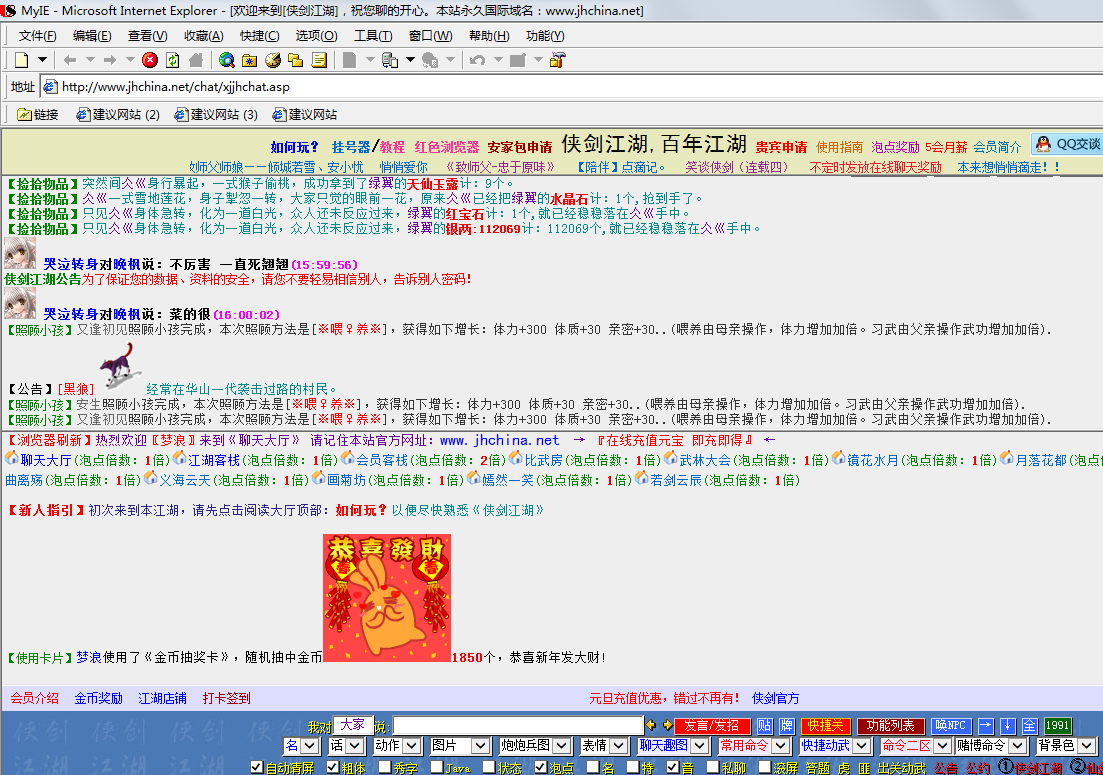Click the yellow stacked folders toolbar icon
This screenshot has height=775, width=1103.
[295, 60]
